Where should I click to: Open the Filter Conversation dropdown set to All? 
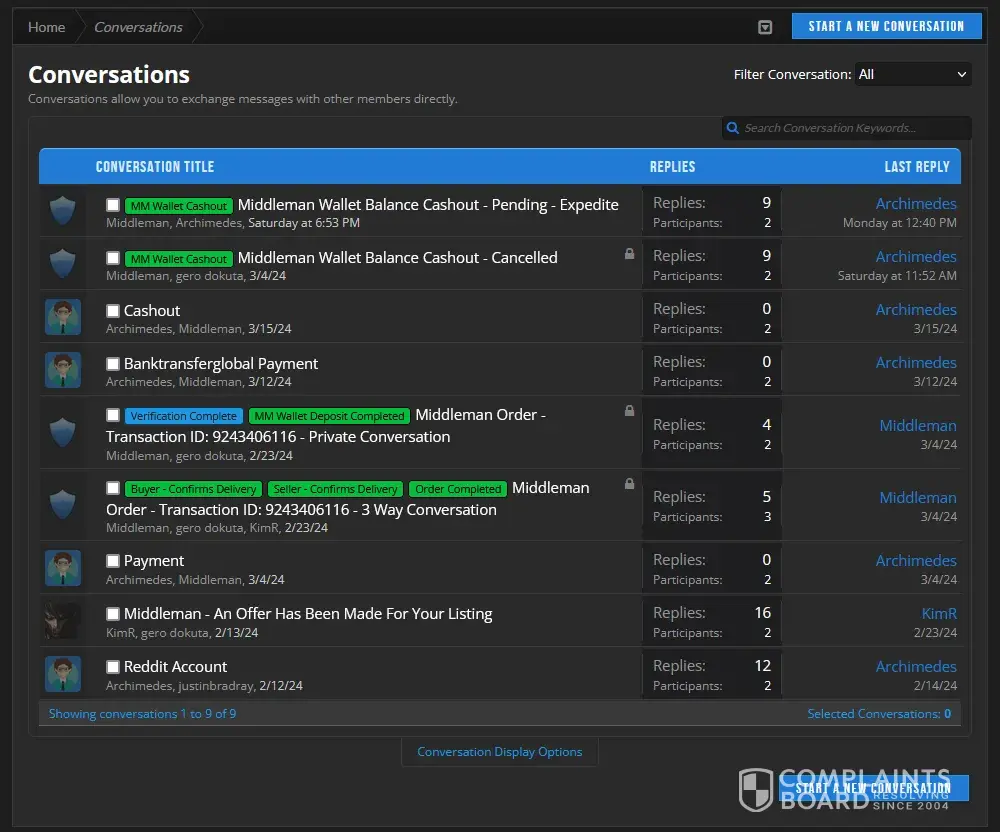click(x=913, y=75)
